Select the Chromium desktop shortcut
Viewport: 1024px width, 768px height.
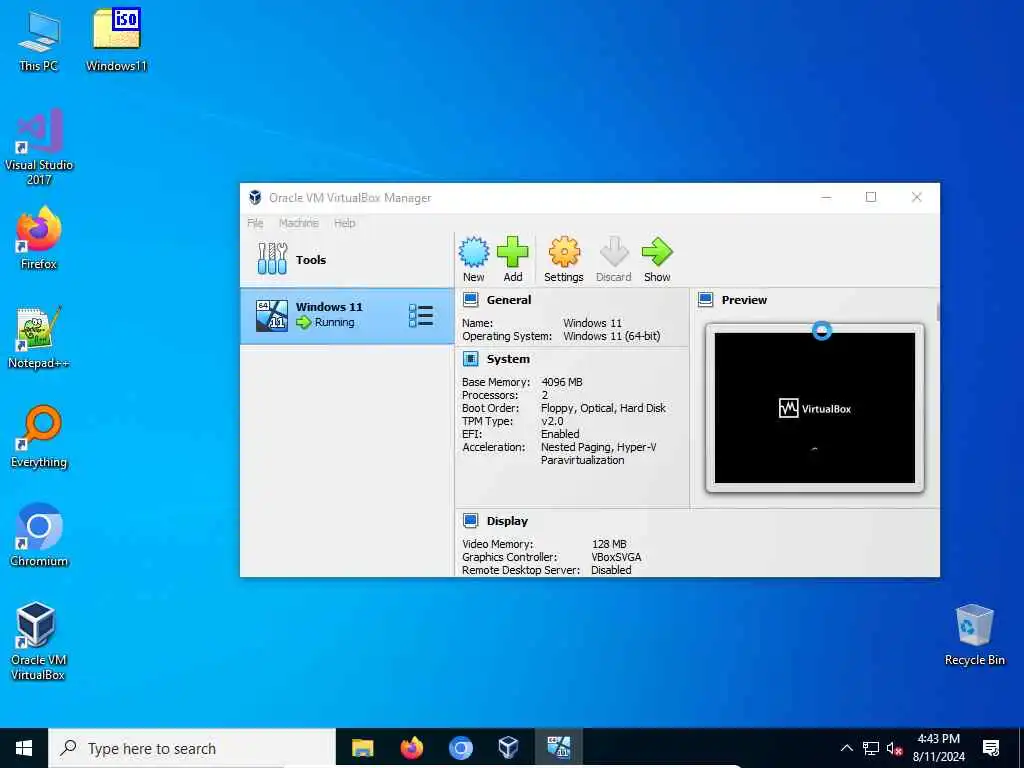pyautogui.click(x=39, y=536)
